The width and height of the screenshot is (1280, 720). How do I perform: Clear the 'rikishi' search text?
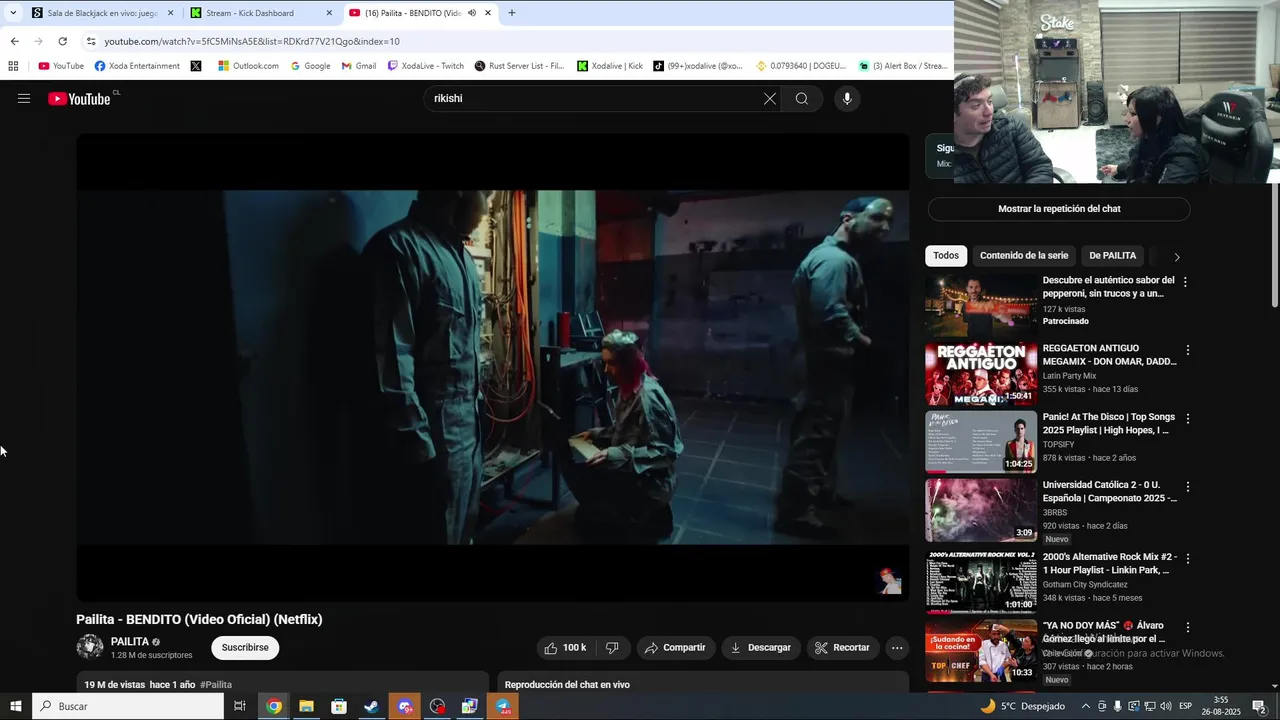click(769, 98)
